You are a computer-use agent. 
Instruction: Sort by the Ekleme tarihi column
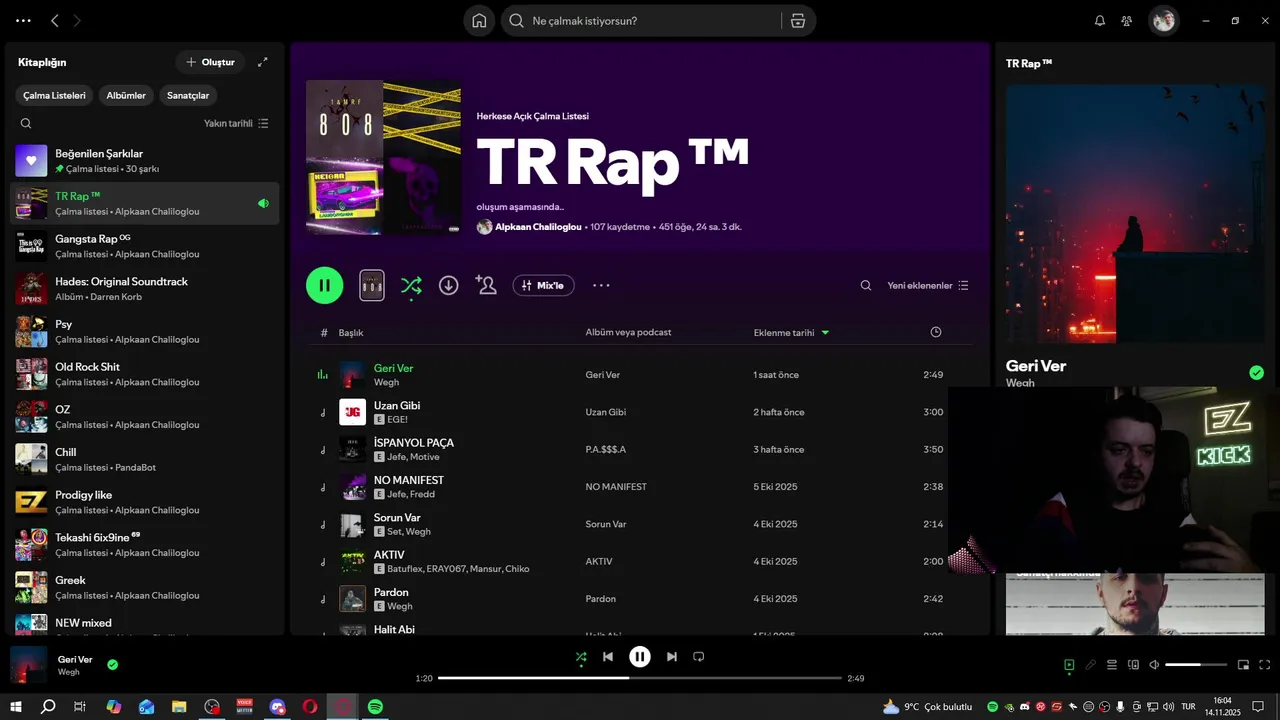point(791,332)
